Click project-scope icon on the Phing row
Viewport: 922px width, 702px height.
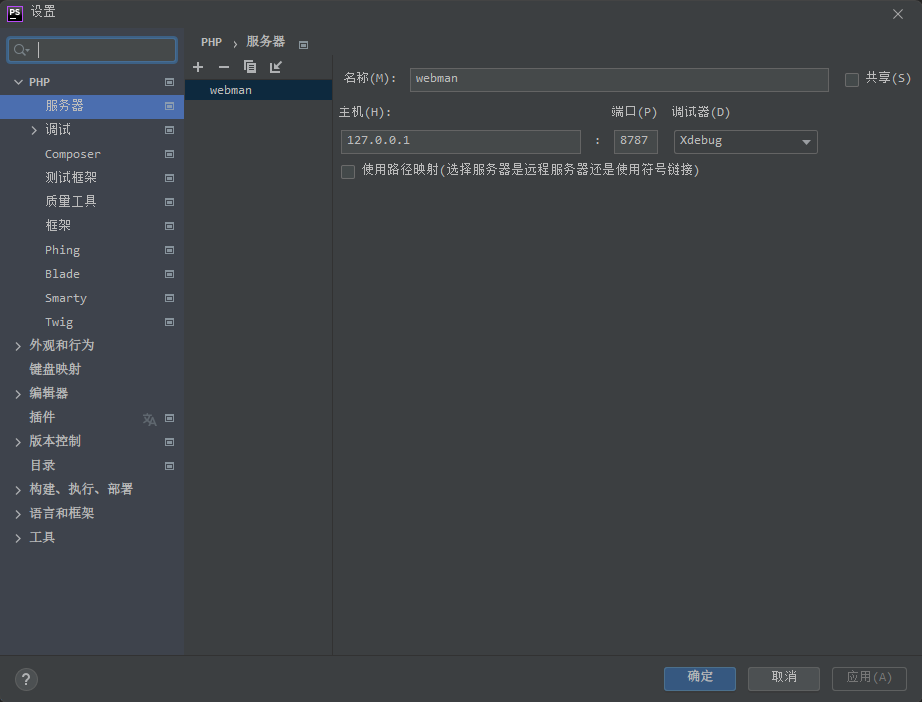169,250
